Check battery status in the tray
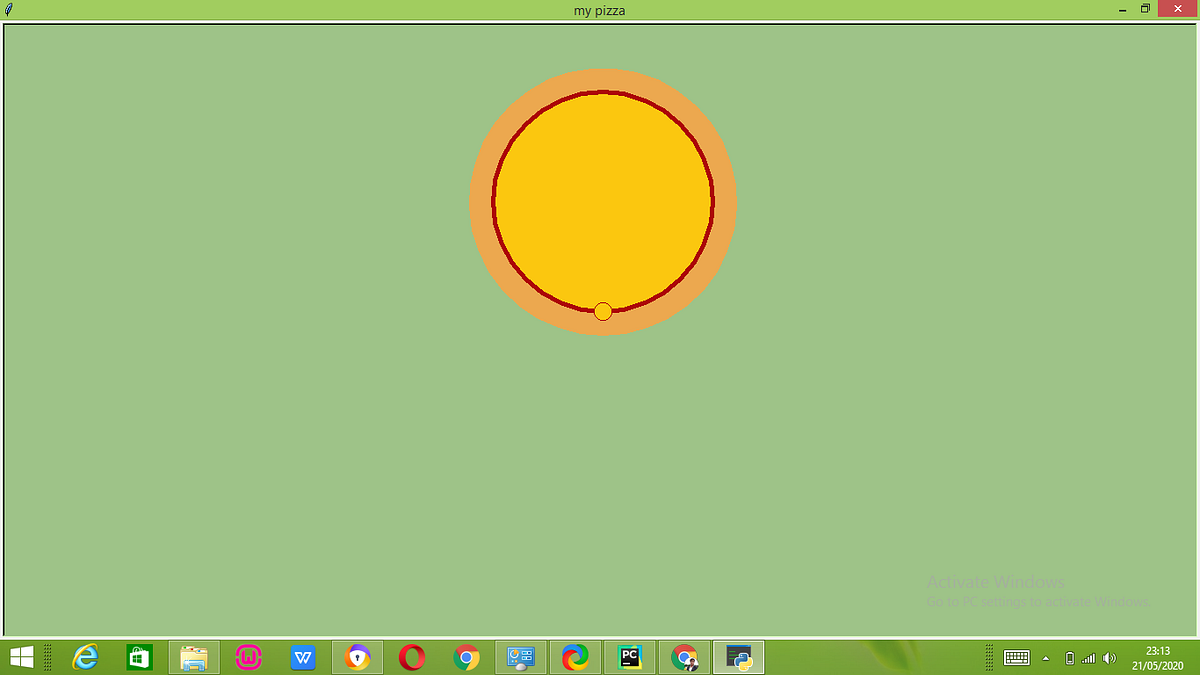The width and height of the screenshot is (1200, 675). pos(1071,657)
